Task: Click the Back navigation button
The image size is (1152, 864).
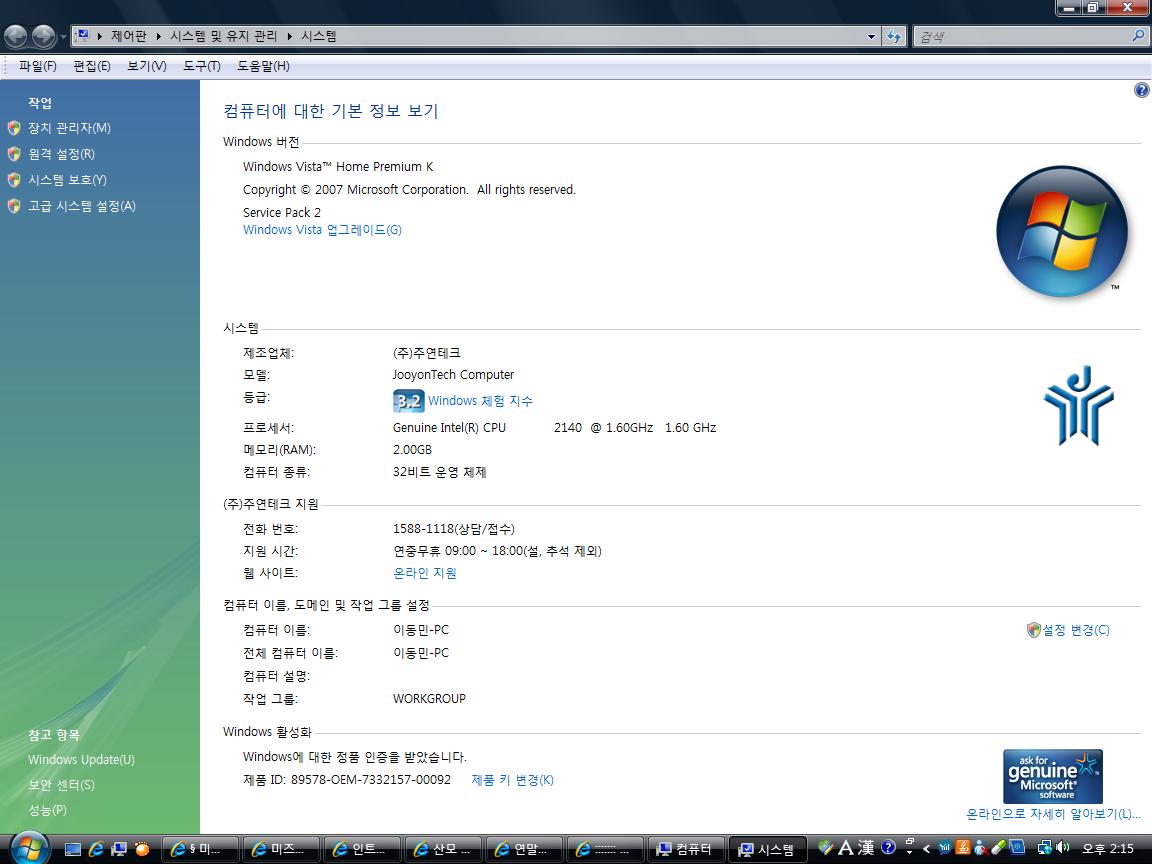Action: [15, 36]
